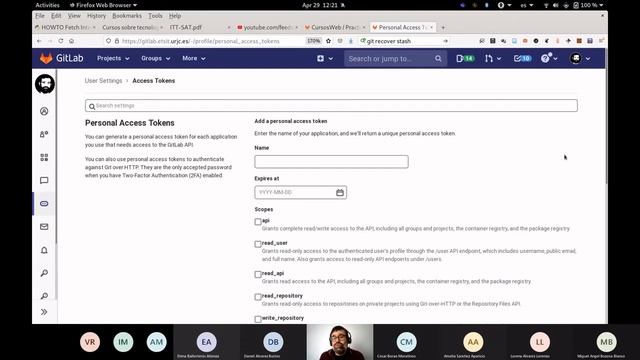Open Emails sidebar envelope icon
640x360 pixels.
tap(44, 227)
